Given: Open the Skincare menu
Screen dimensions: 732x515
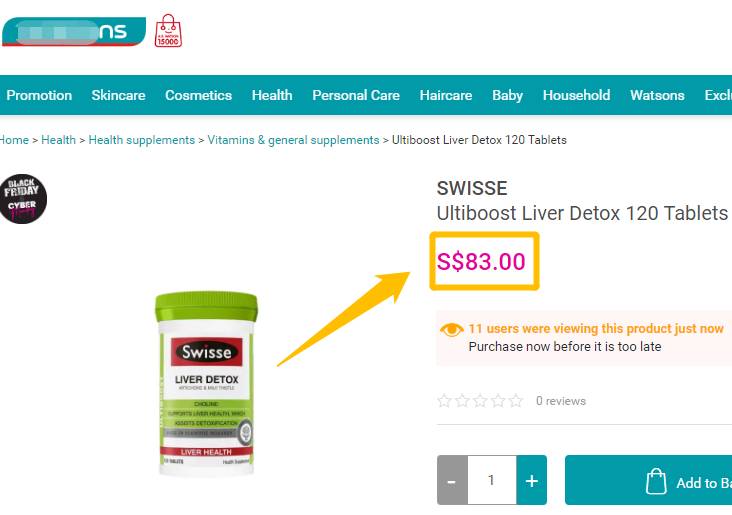Looking at the screenshot, I should [119, 95].
